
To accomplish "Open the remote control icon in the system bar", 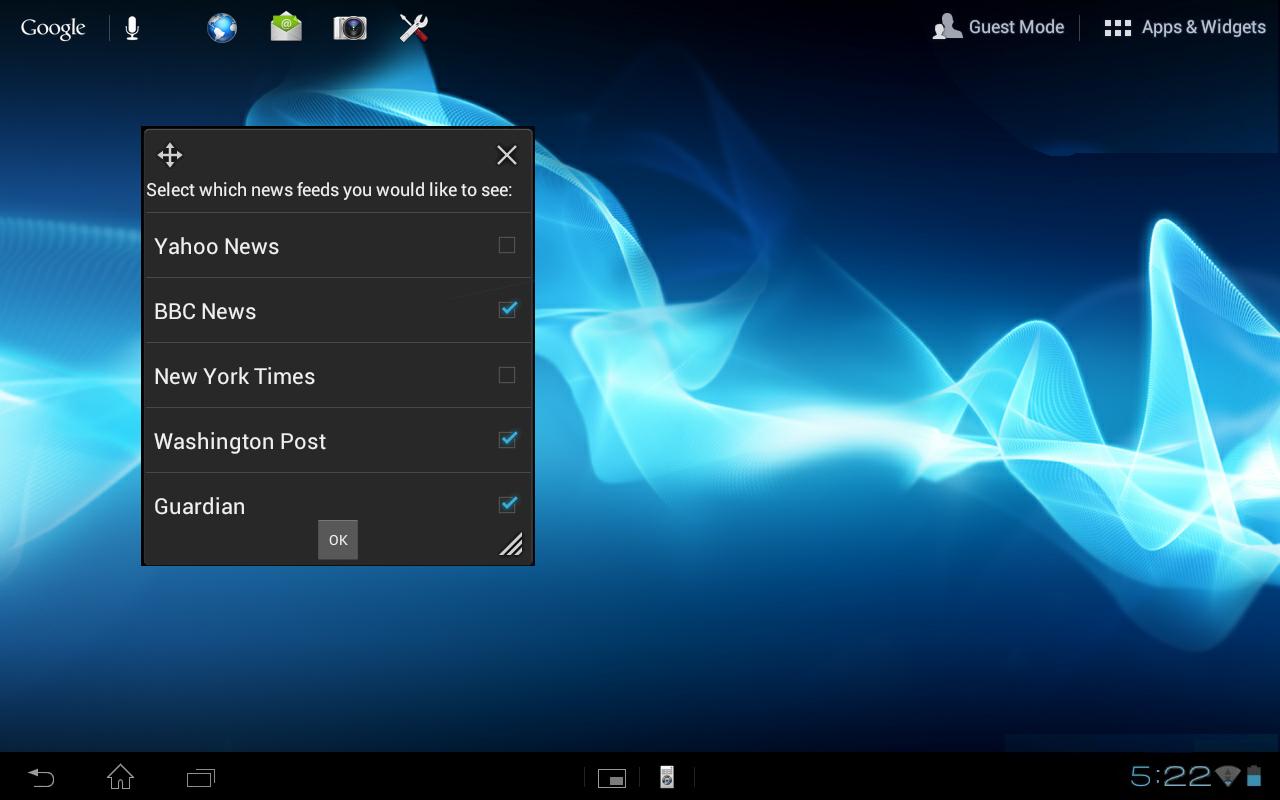I will tap(667, 777).
